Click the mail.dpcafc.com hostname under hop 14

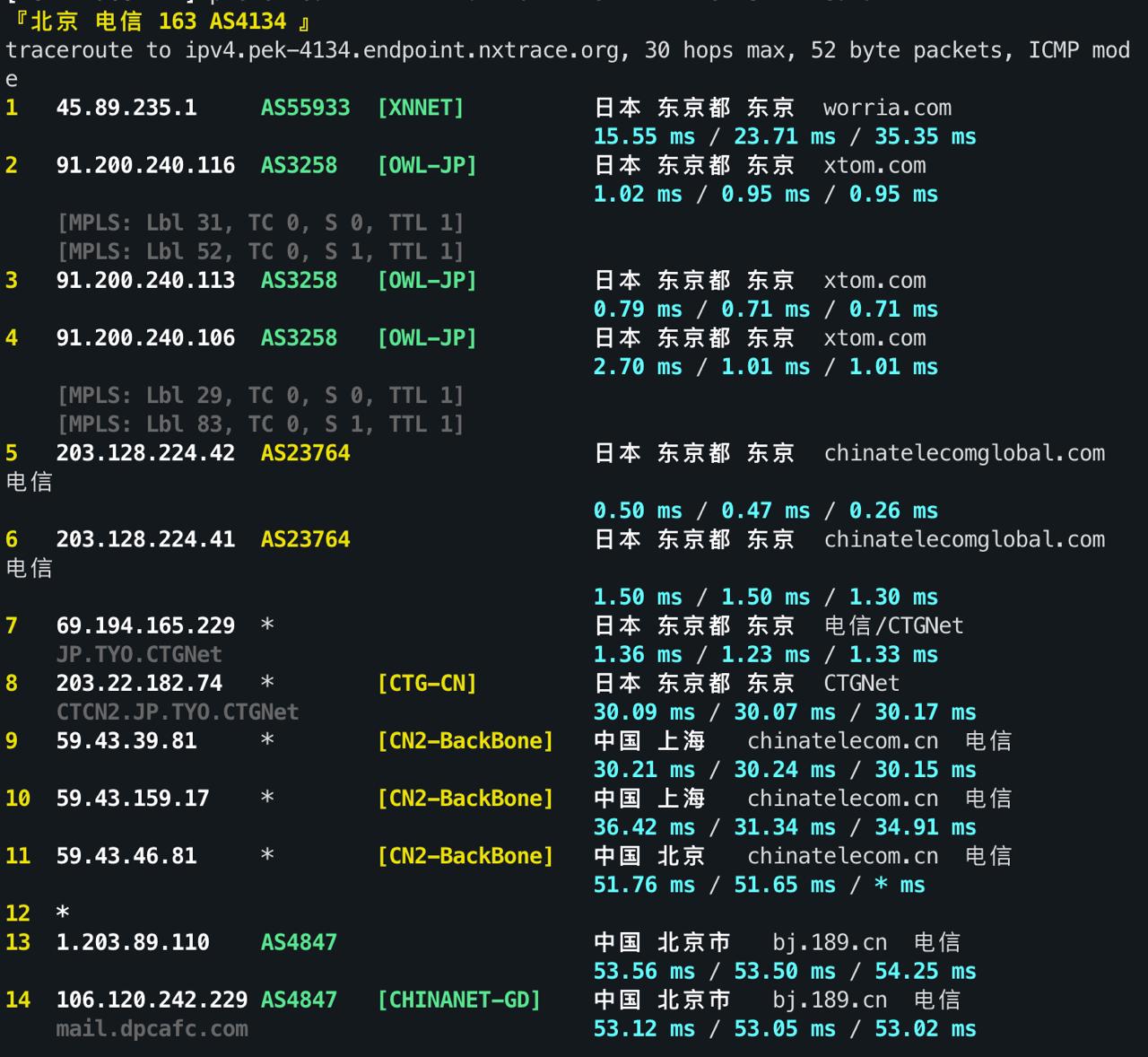click(x=152, y=1028)
